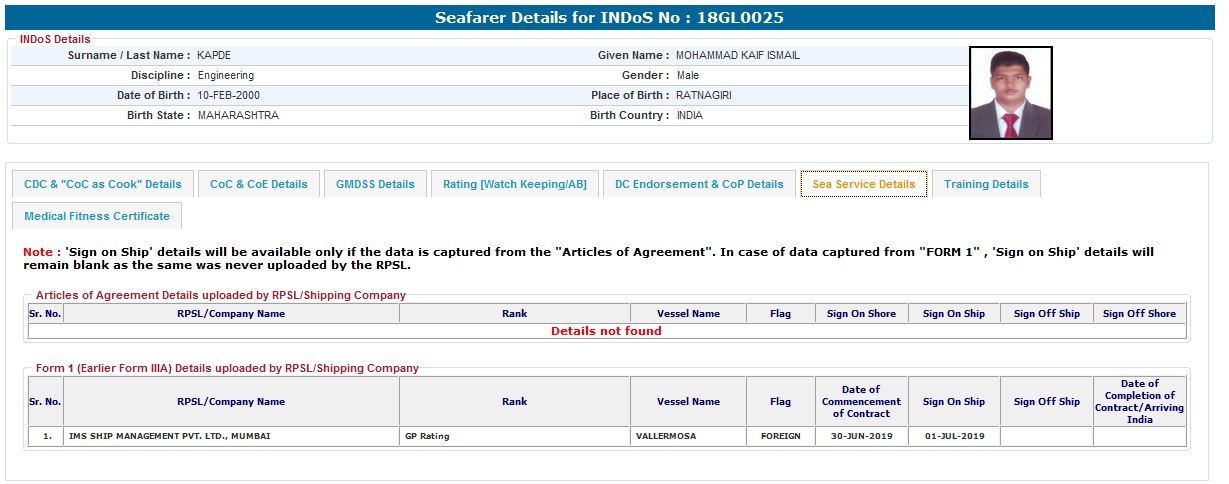Click the seafarer's passport photo
Image resolution: width=1229 pixels, height=484 pixels.
[1010, 93]
